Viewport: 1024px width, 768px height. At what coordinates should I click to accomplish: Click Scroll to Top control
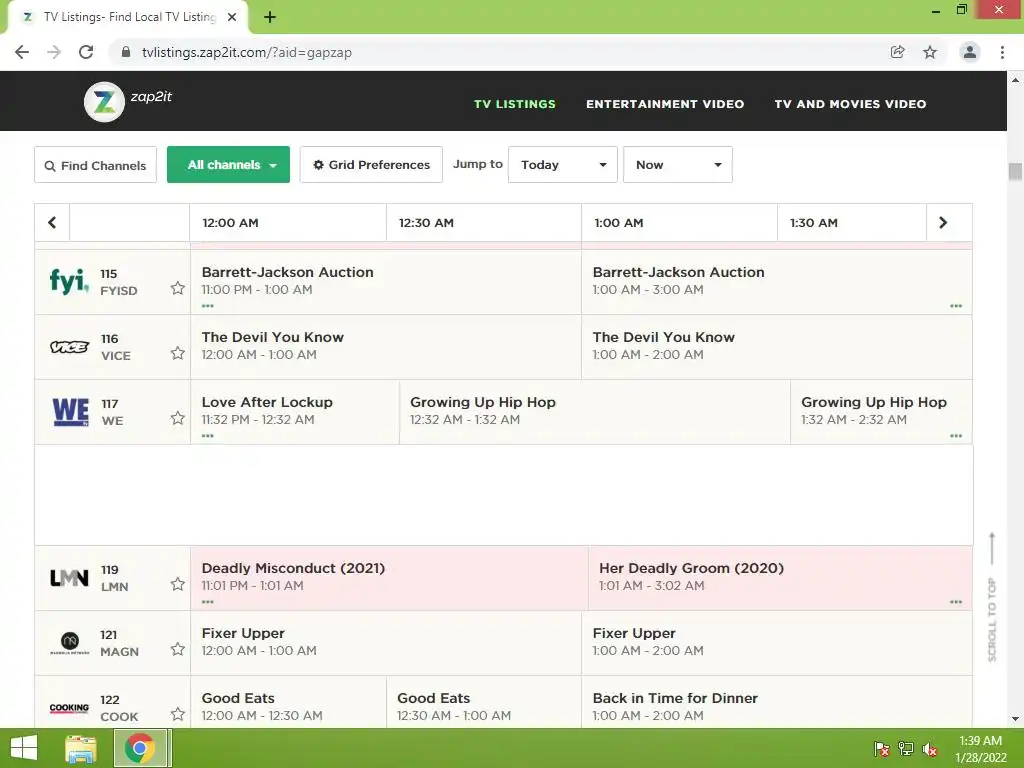(x=992, y=598)
